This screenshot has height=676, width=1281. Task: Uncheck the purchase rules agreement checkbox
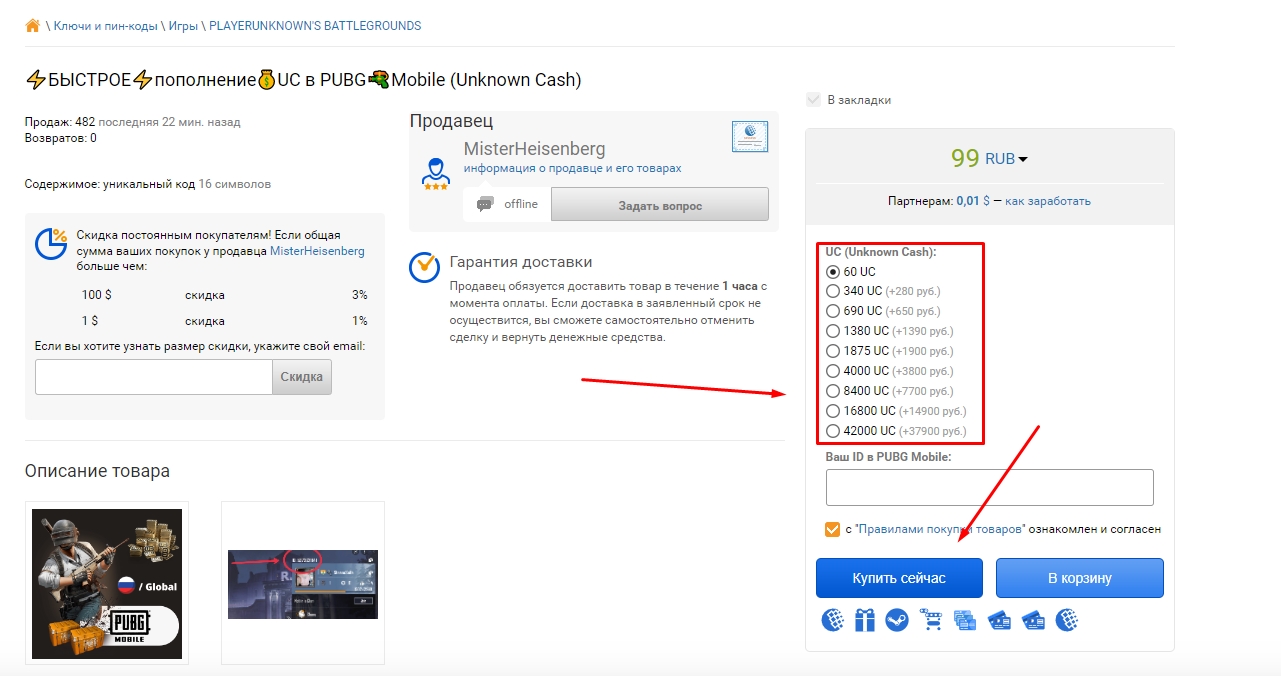[832, 529]
